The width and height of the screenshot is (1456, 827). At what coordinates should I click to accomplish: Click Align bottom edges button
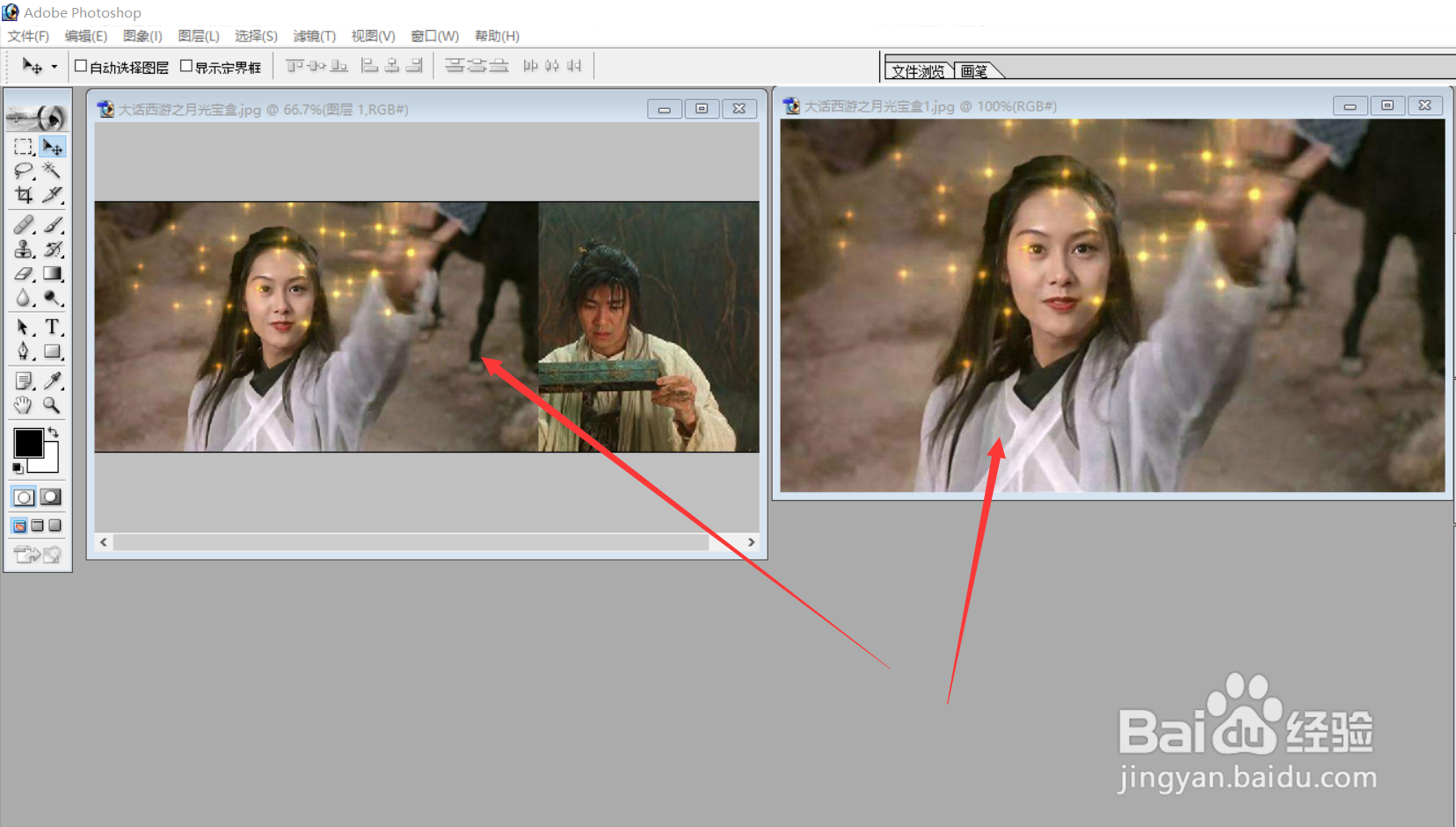[339, 66]
